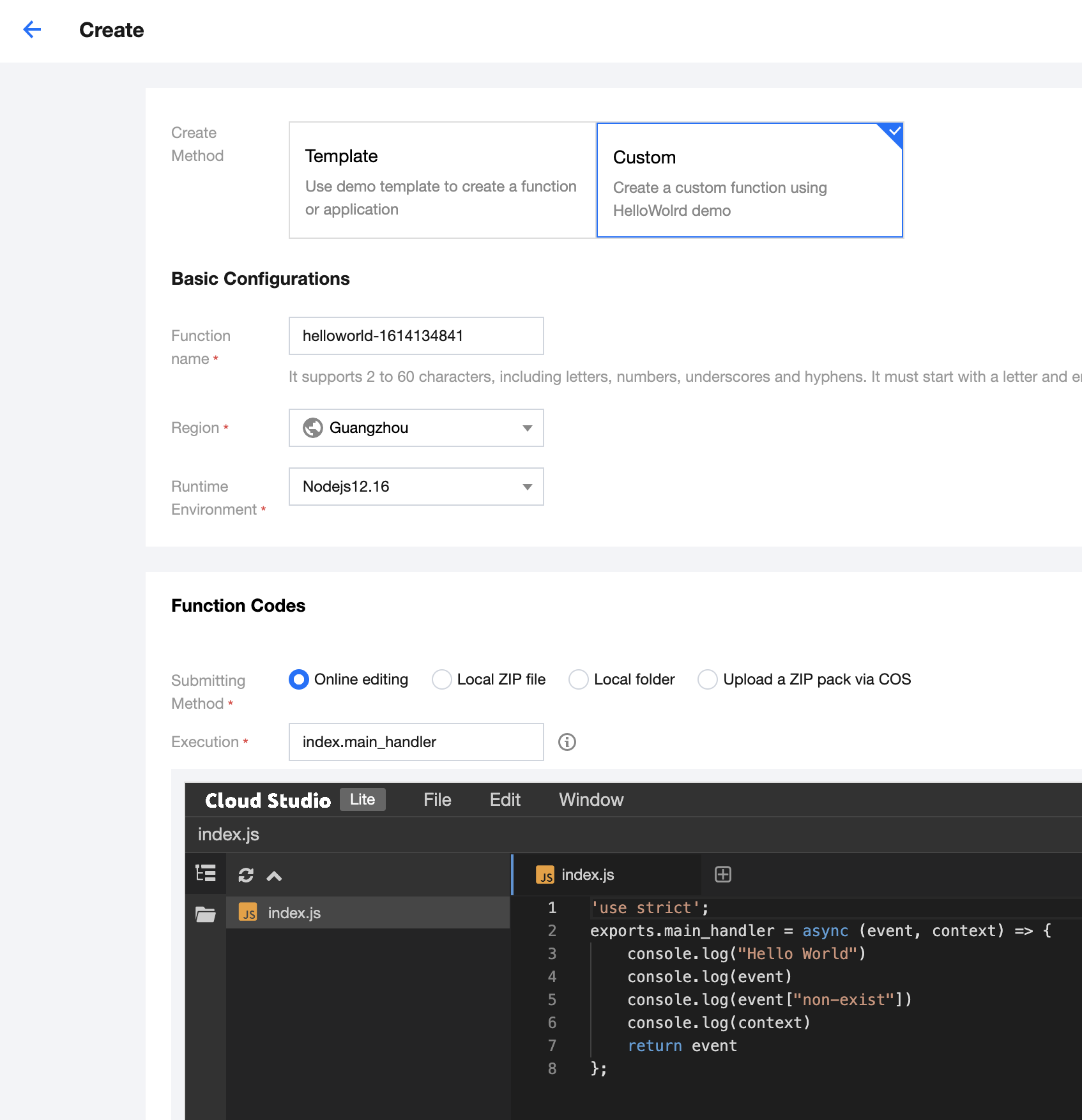Select Upload a ZIP pack via COS
Image resolution: width=1082 pixels, height=1120 pixels.
[x=708, y=679]
